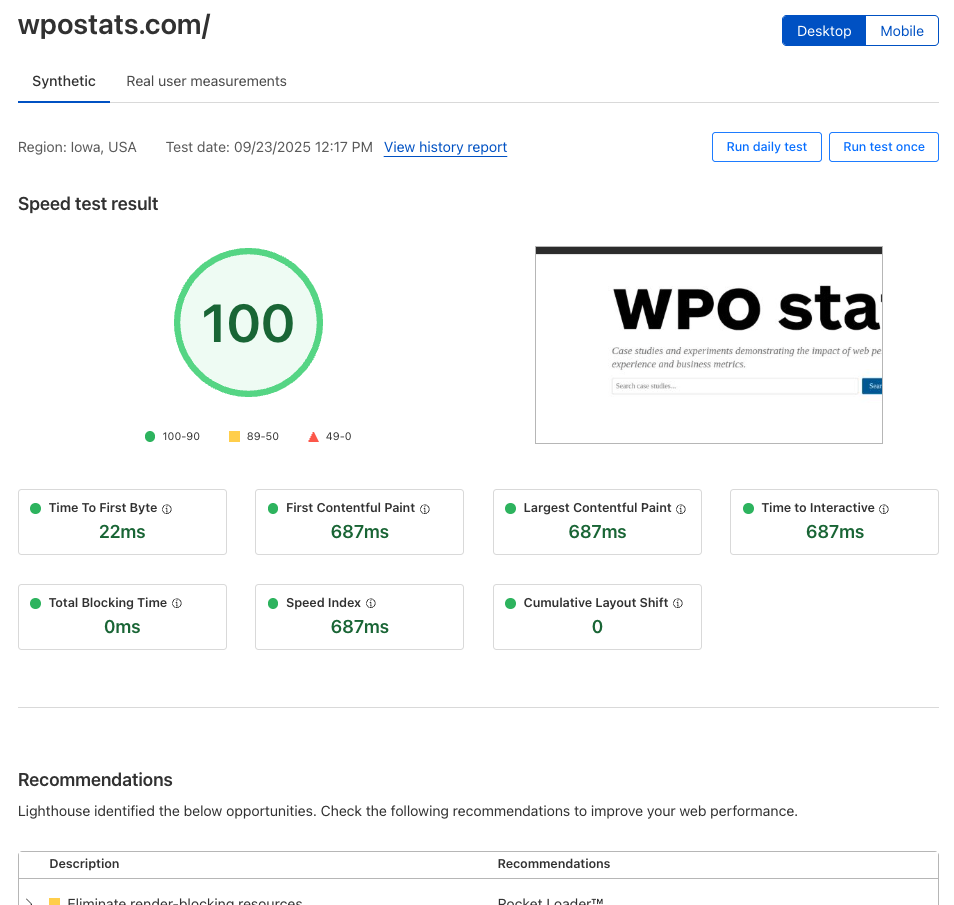Click the Run daily test button
The image size is (954, 905).
point(766,147)
